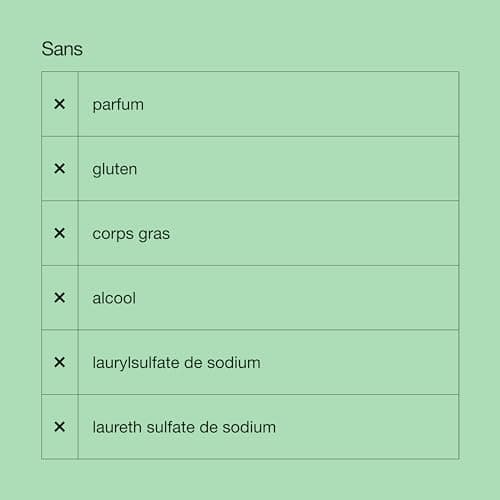Click empty area of the parfum row
Image resolution: width=500 pixels, height=500 pixels.
click(300, 104)
